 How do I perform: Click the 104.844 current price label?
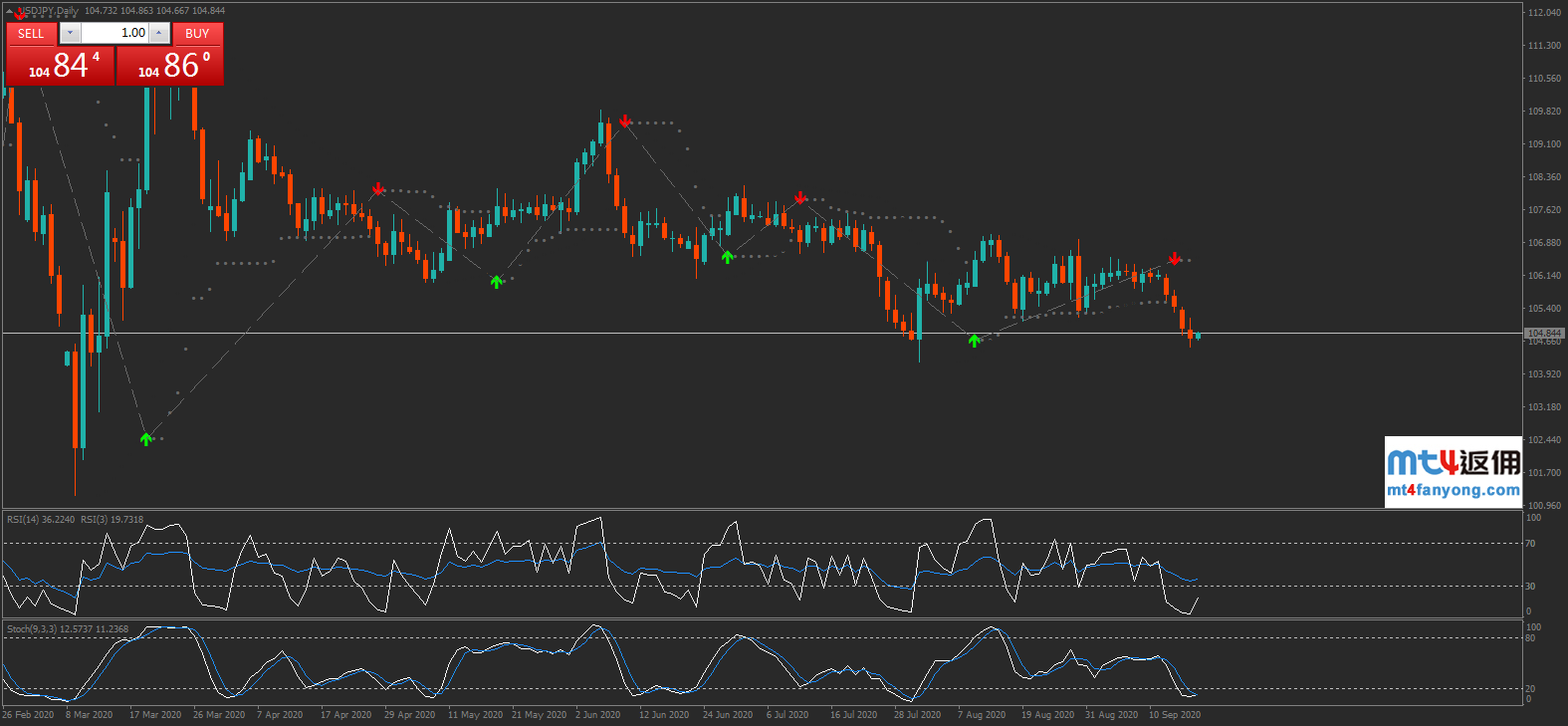click(x=1544, y=333)
